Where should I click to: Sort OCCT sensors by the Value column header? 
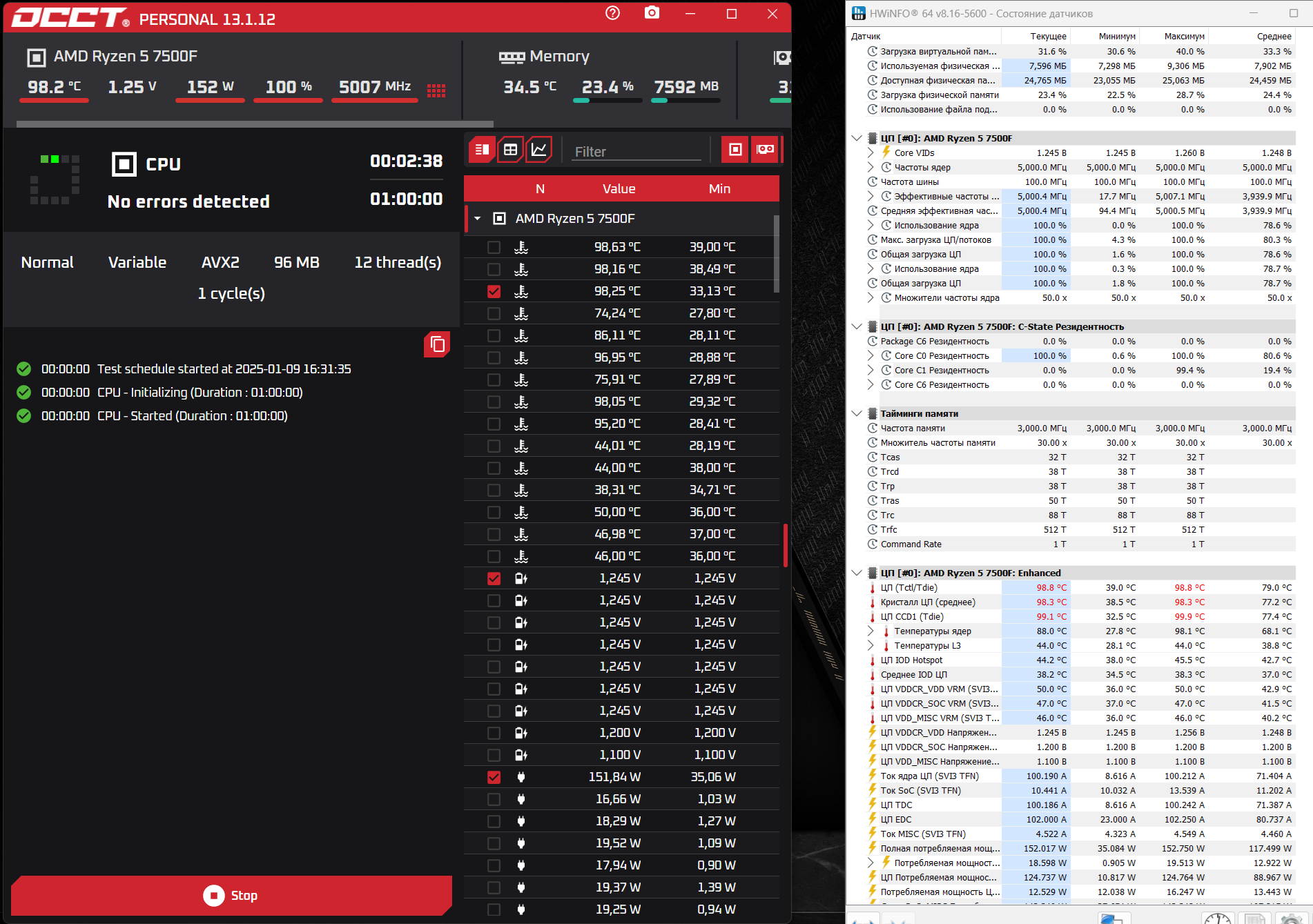[x=619, y=188]
